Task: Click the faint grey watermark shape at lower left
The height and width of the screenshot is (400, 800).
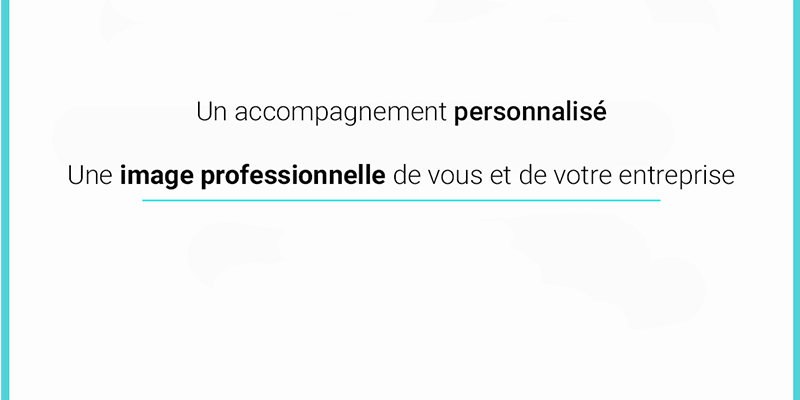Action: [x=235, y=253]
